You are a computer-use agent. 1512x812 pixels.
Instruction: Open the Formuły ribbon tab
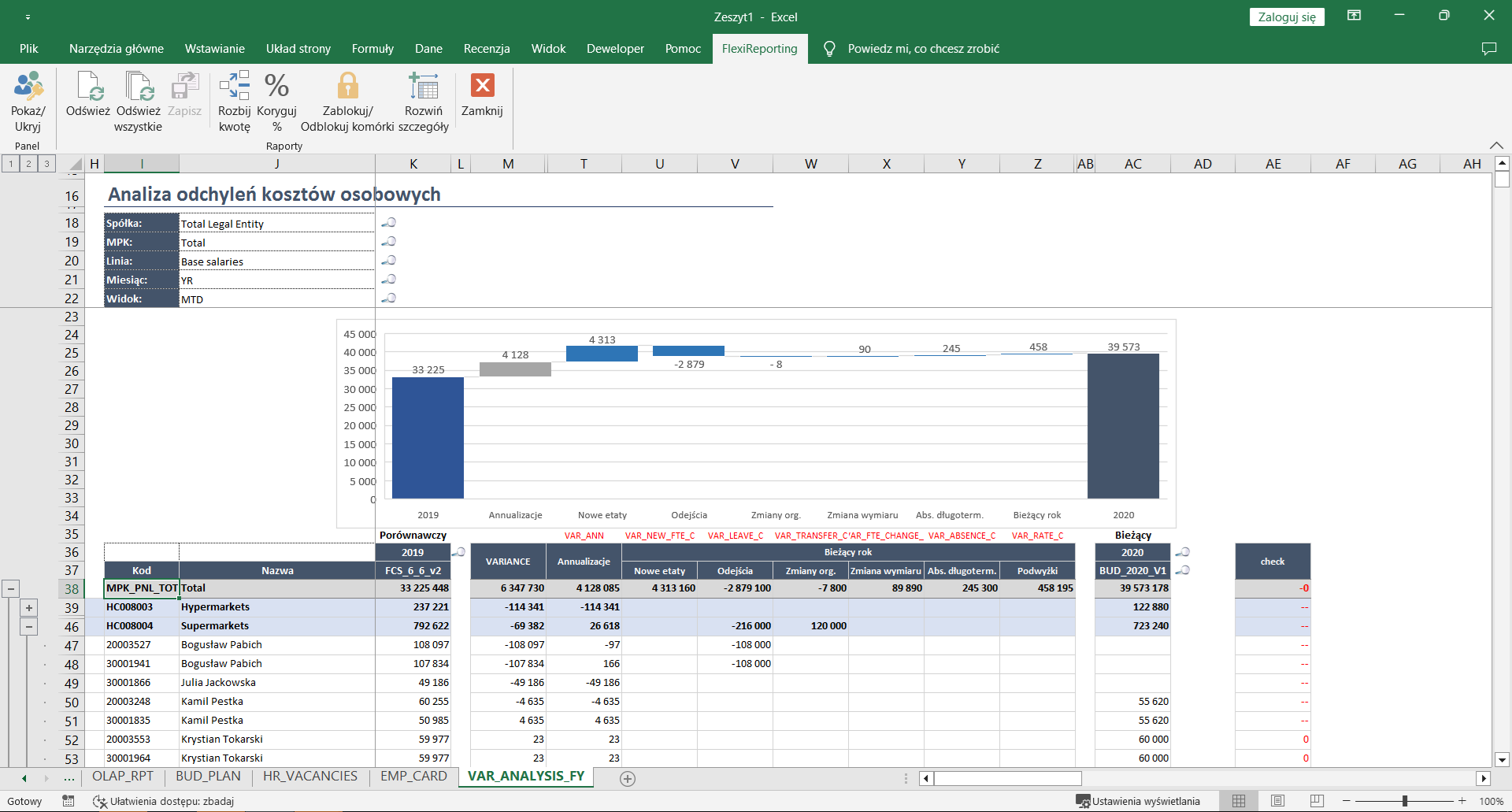click(372, 49)
